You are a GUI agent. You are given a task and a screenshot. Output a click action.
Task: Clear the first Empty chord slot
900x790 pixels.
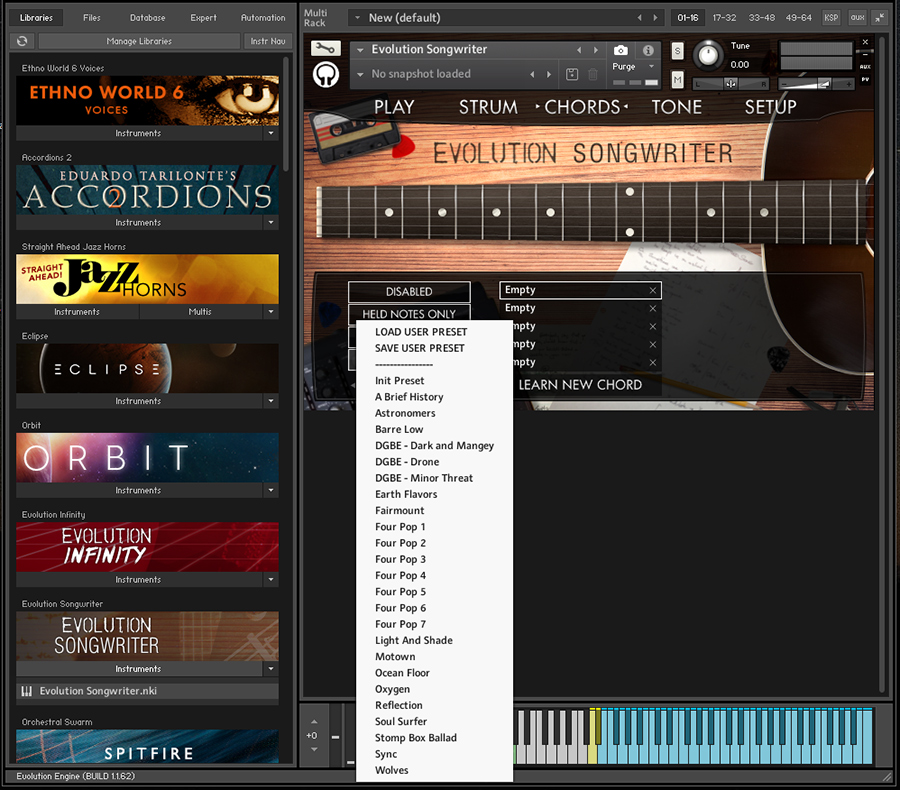[x=653, y=291]
